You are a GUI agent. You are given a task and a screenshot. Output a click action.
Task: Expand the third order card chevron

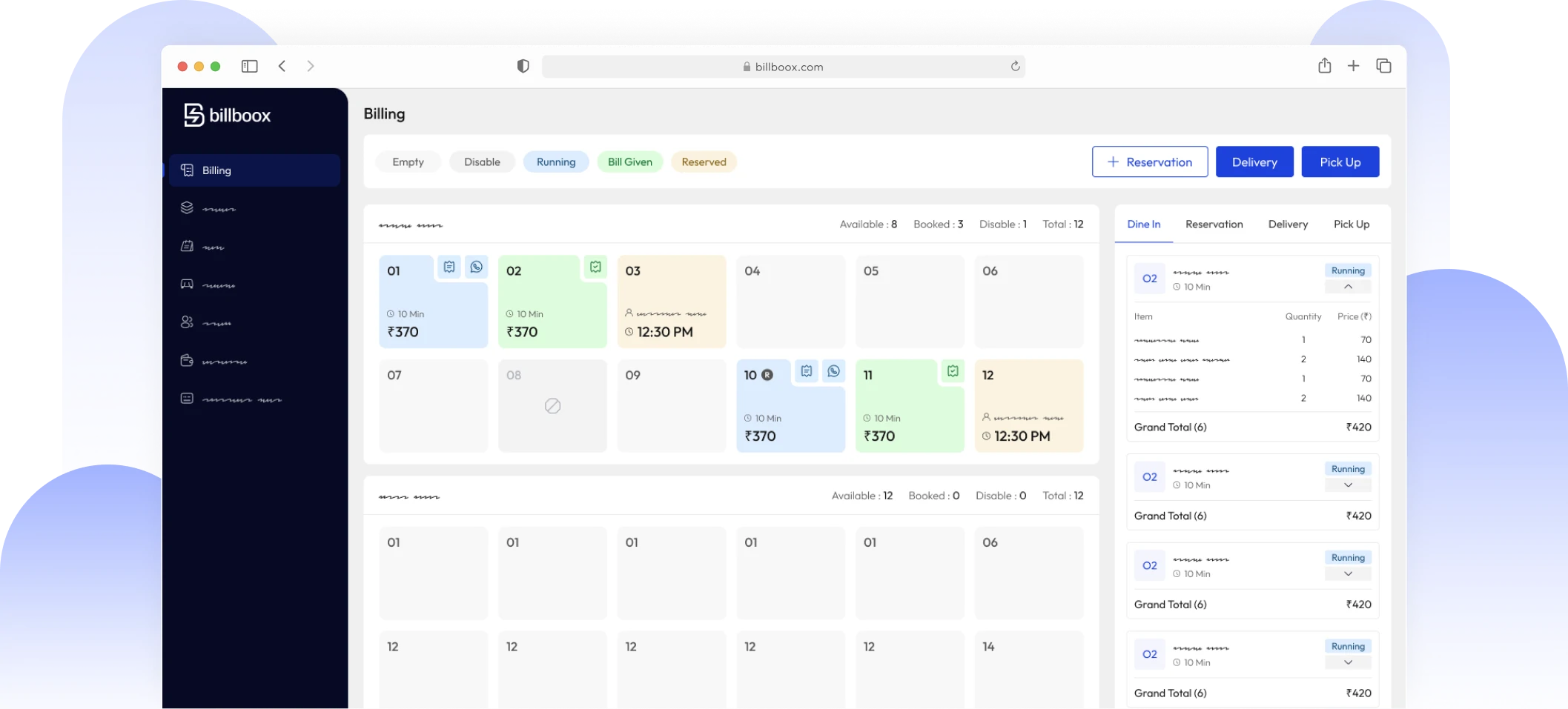click(1347, 574)
